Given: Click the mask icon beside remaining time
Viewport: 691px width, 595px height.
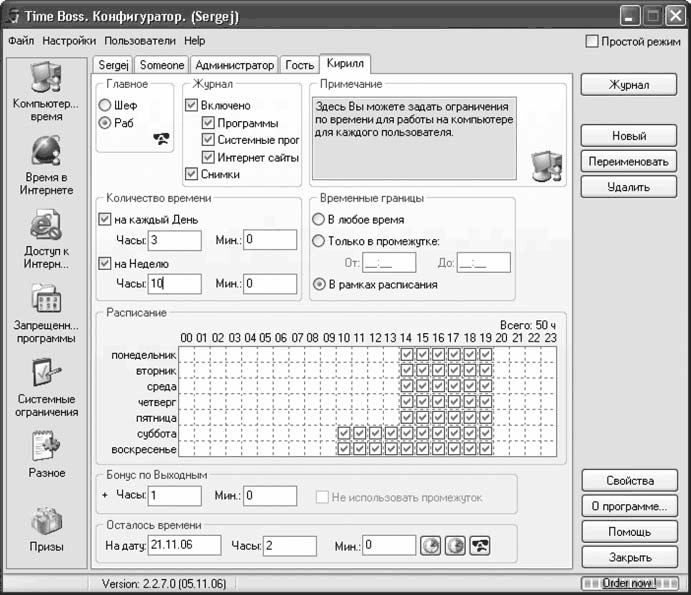Looking at the screenshot, I should tap(480, 546).
